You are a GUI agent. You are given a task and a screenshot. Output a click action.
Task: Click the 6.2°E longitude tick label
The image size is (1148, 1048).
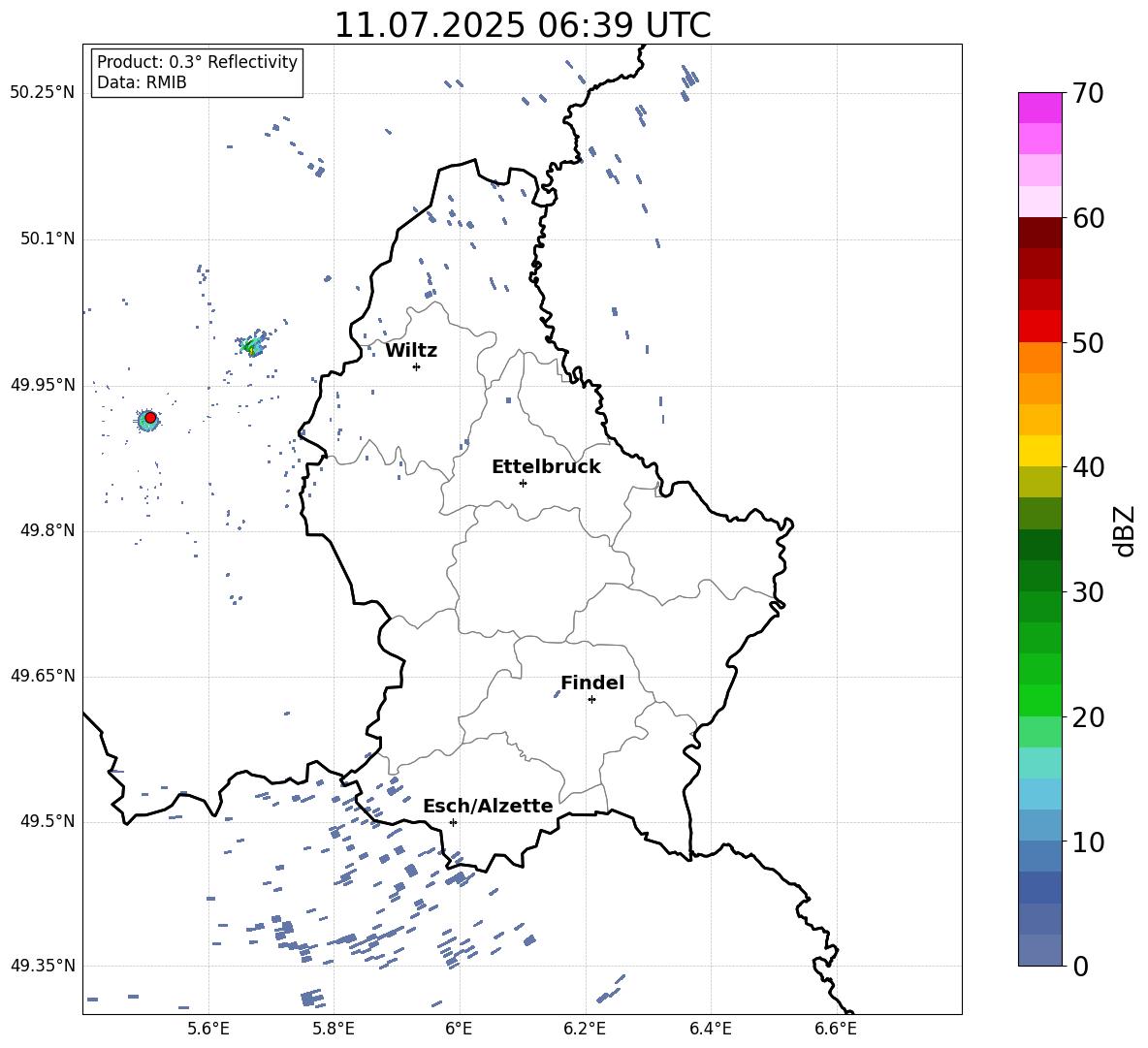coord(585,1029)
